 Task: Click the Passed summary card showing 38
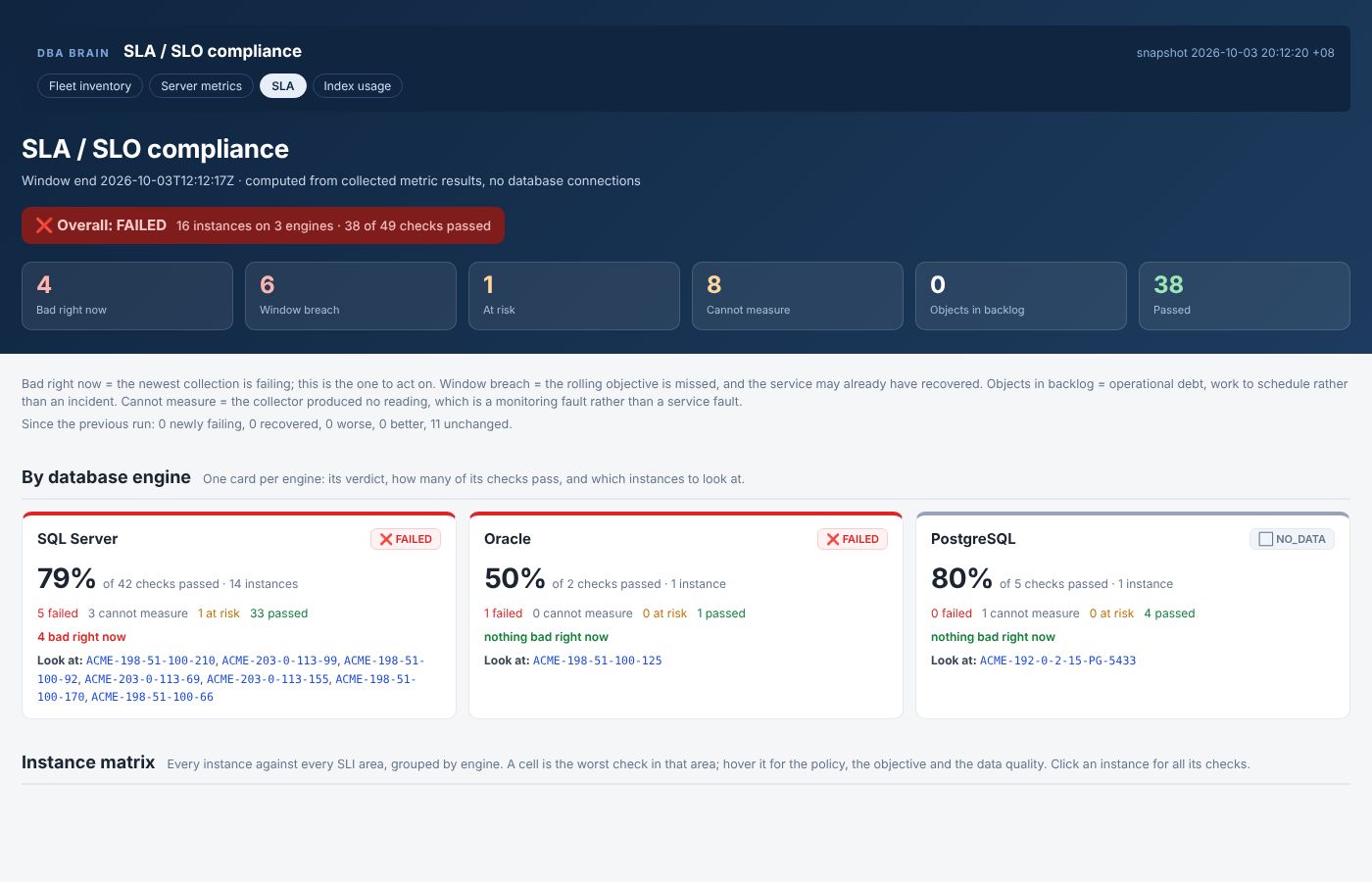[x=1245, y=296]
